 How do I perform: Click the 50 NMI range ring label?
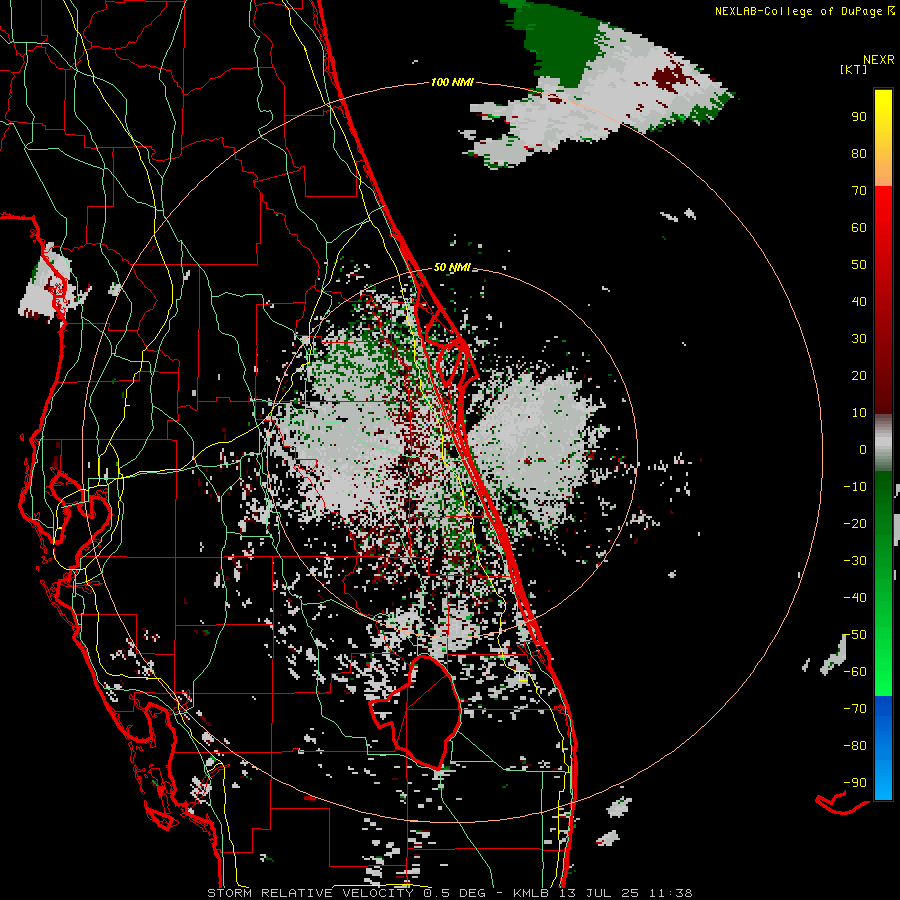452,267
